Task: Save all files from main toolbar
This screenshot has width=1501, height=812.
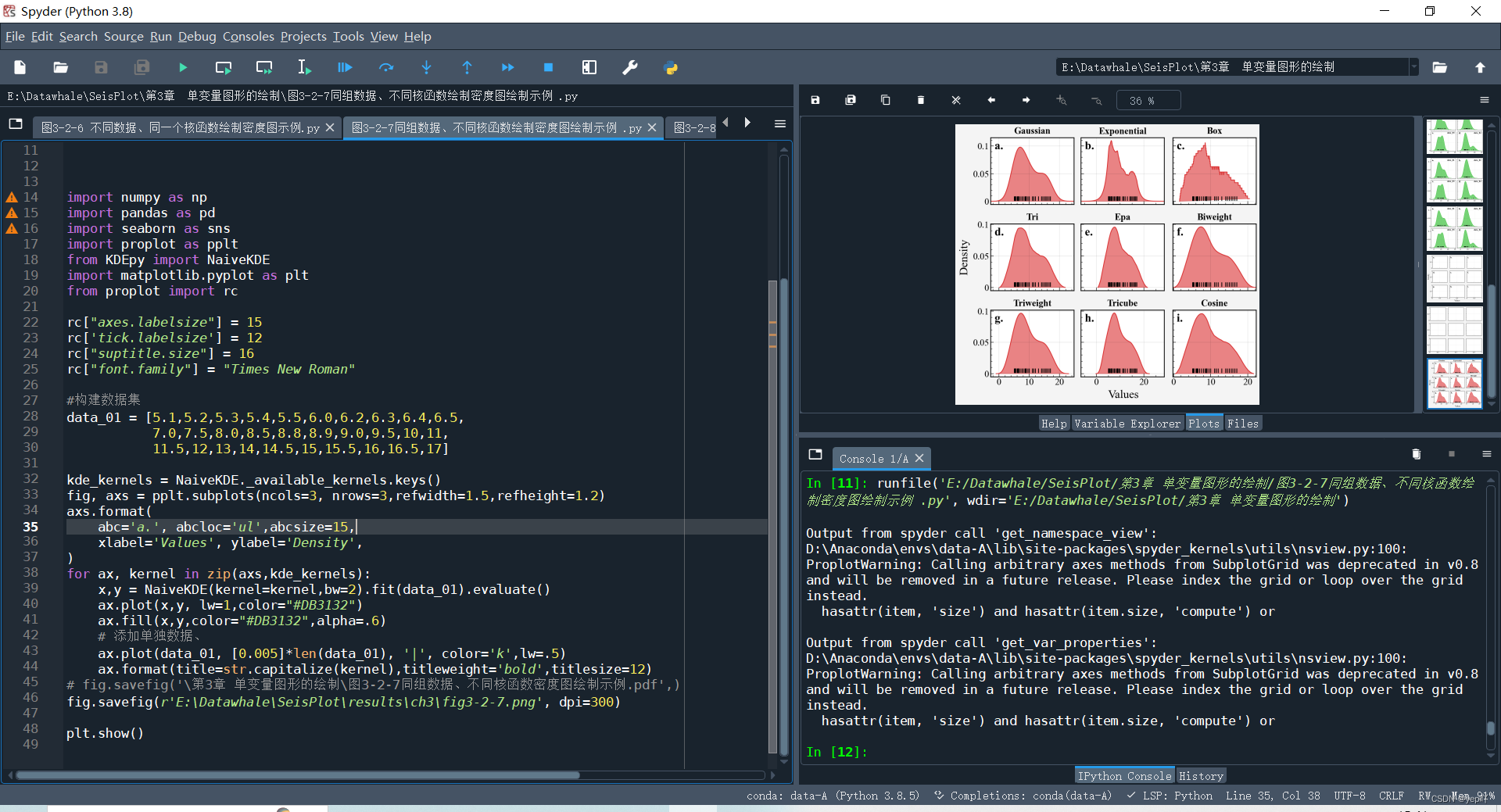Action: 142,68
